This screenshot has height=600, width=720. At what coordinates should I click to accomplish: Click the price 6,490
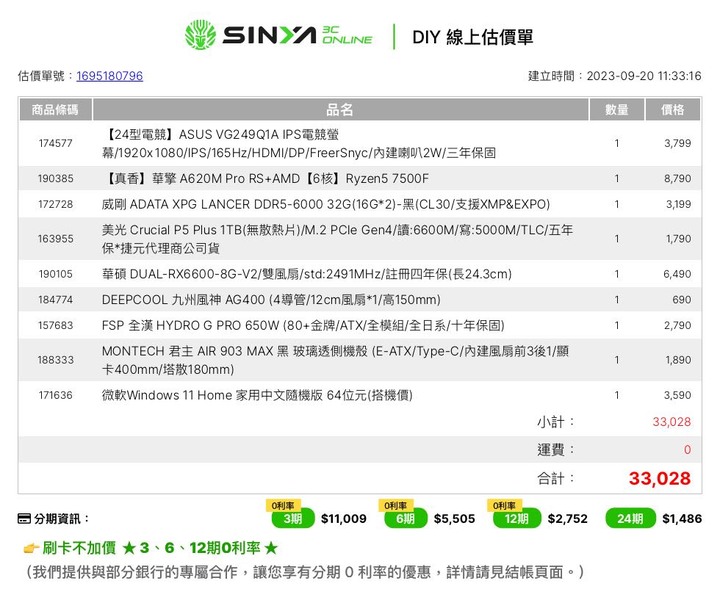tap(677, 274)
